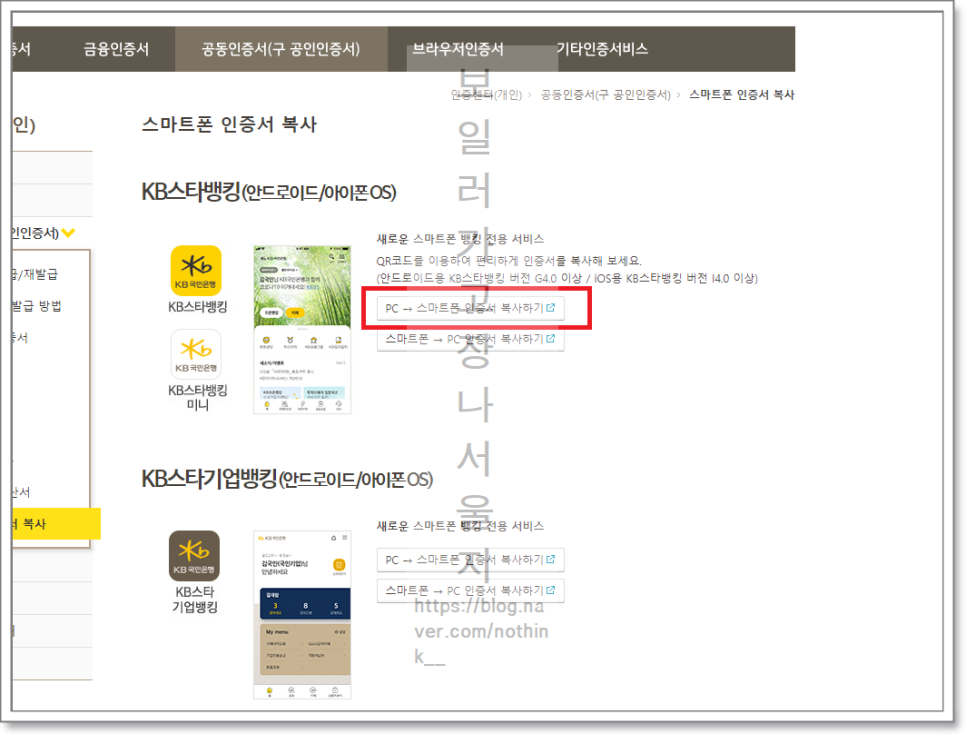Open the sidebar item ending 발급 방법
The image size is (966, 734).
tap(37, 306)
